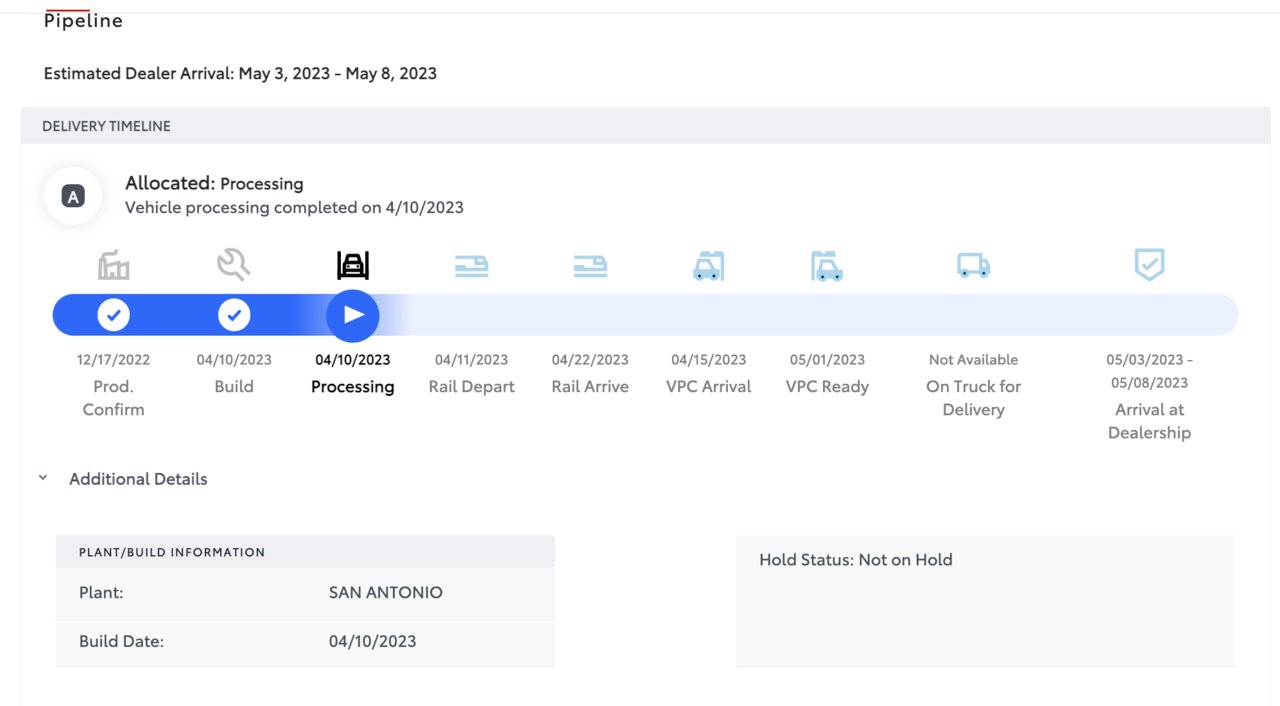1280x706 pixels.
Task: Open the Pipeline tab
Action: (83, 21)
